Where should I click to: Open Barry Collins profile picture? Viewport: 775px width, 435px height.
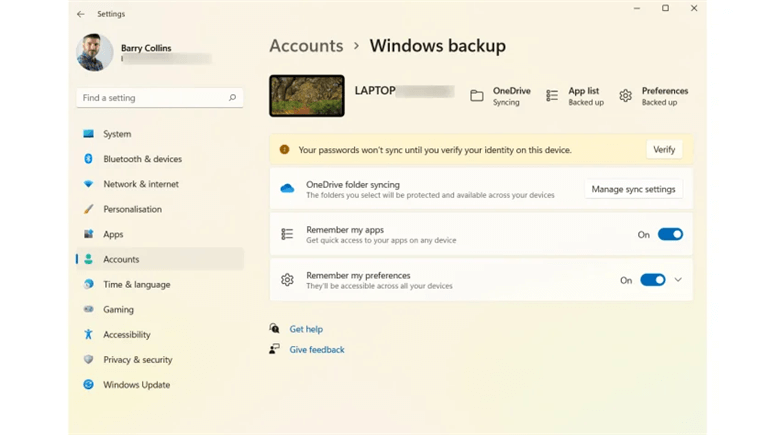(94, 52)
